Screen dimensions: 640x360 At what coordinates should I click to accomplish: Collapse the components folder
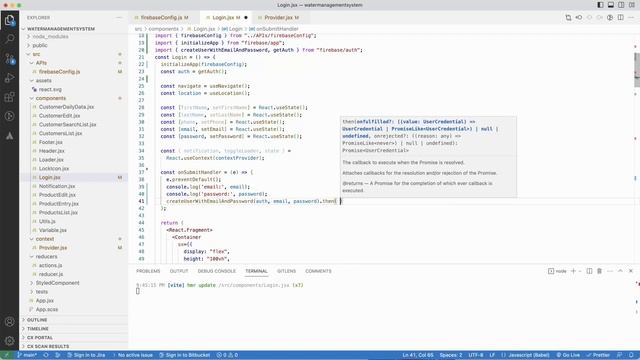click(51, 98)
